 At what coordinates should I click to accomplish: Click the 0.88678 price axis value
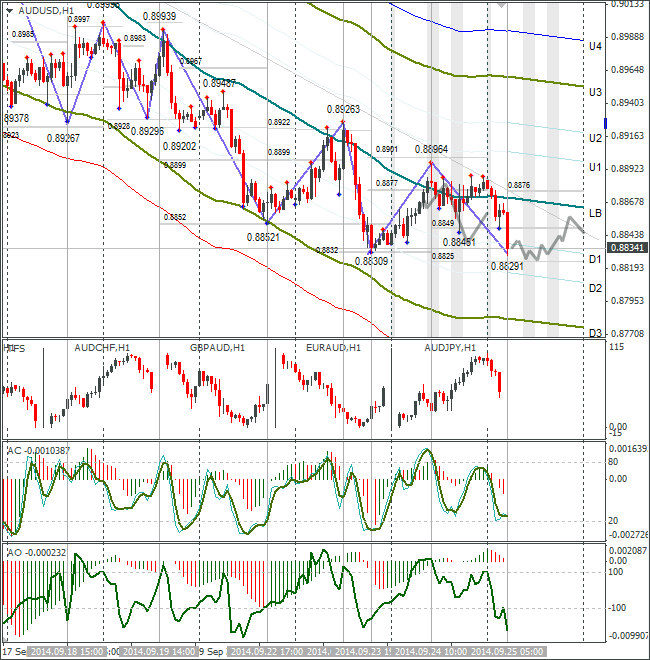click(628, 202)
